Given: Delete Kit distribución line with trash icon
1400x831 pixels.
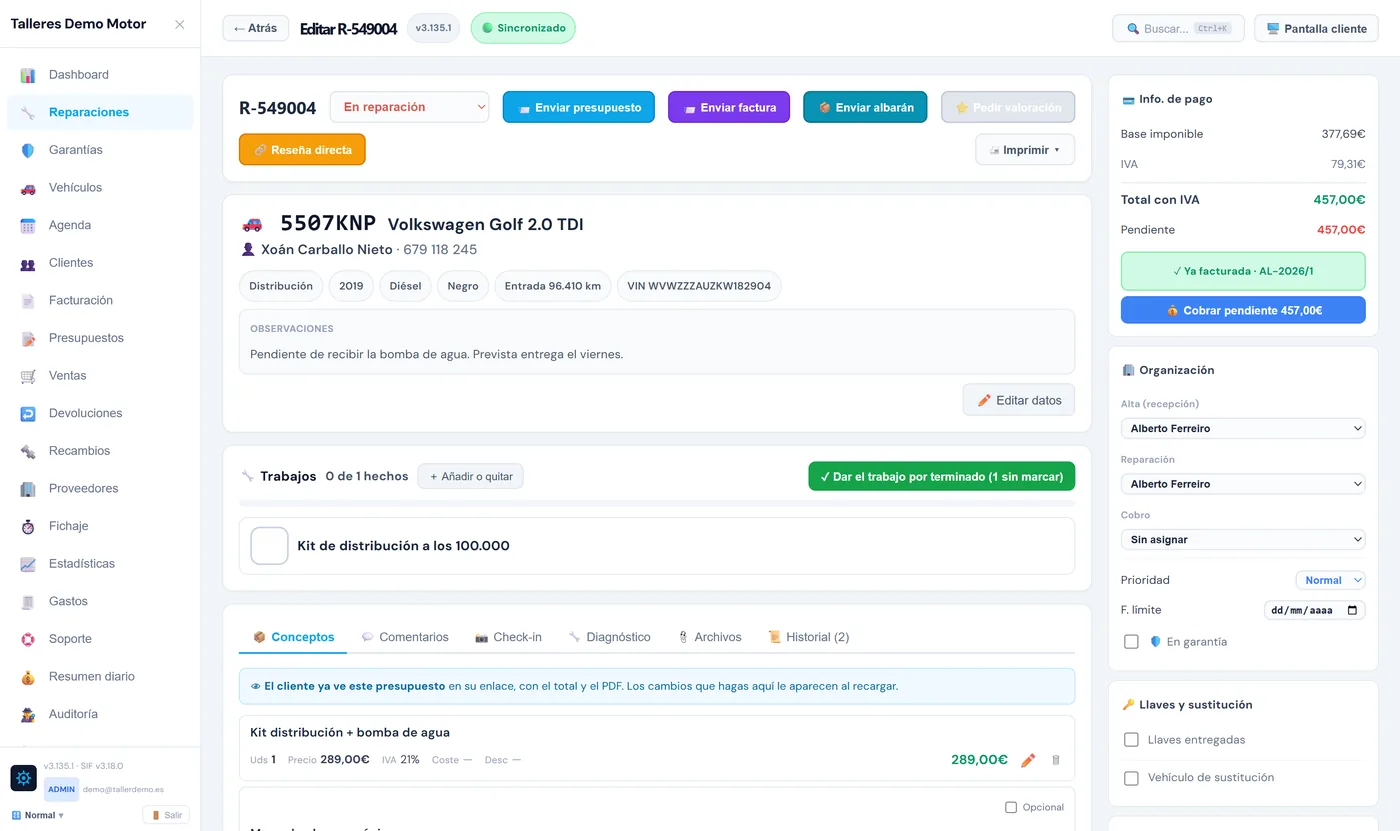Looking at the screenshot, I should [x=1056, y=760].
